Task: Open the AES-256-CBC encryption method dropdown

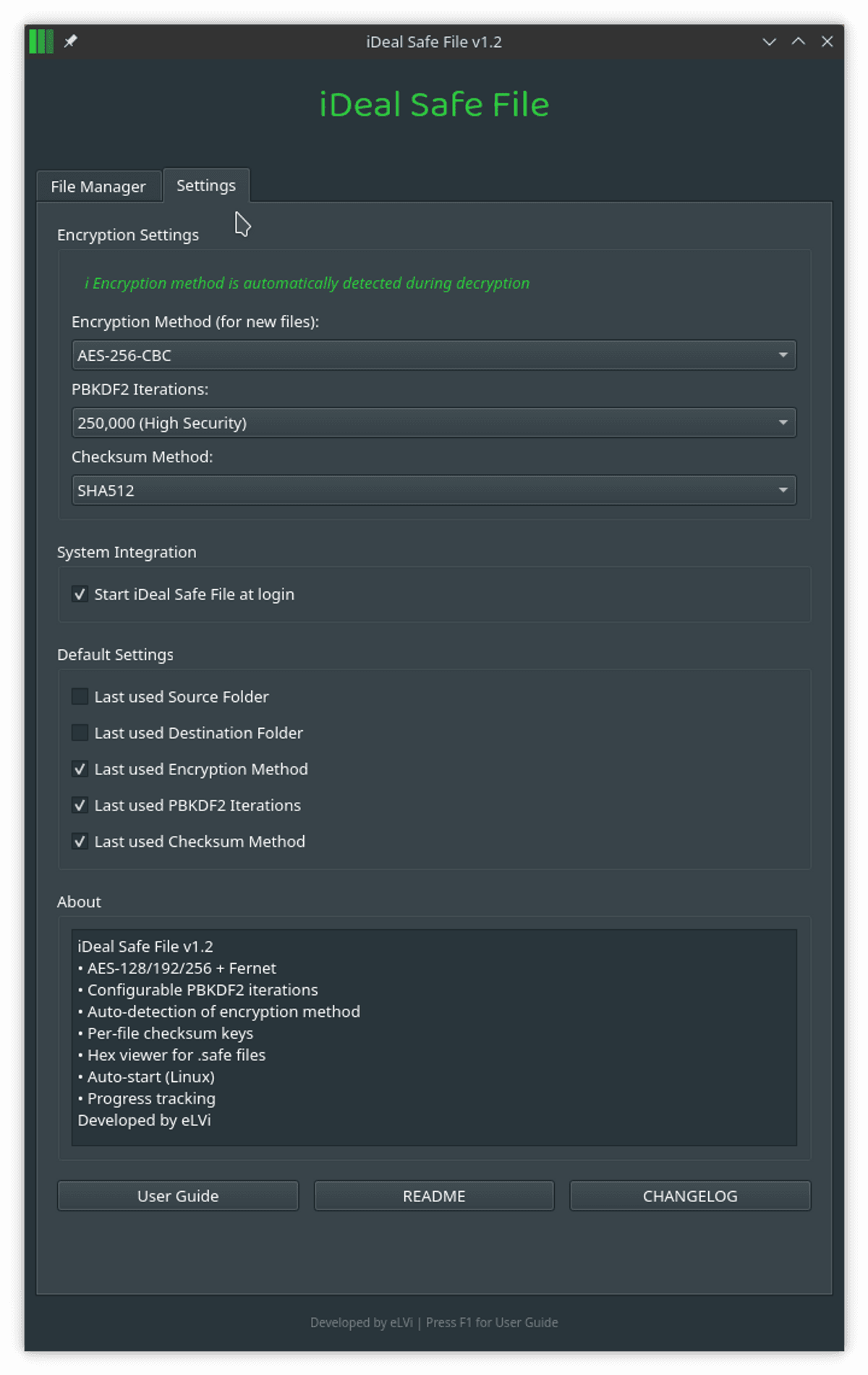Action: pos(433,355)
